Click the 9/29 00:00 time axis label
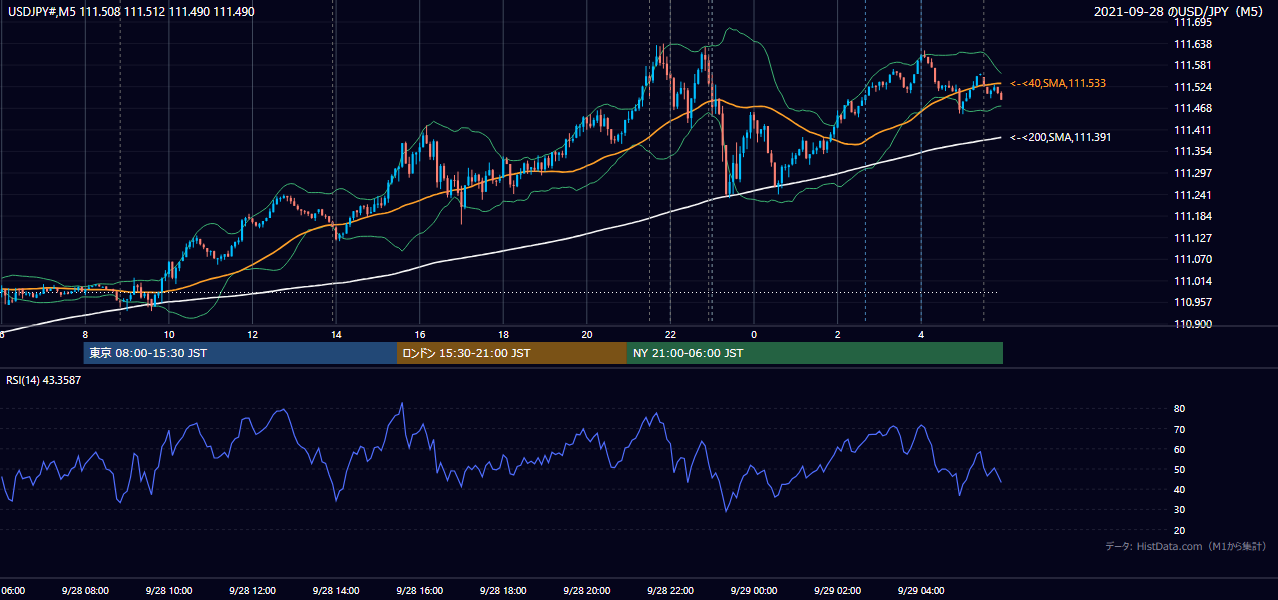The image size is (1278, 600). pyautogui.click(x=753, y=590)
